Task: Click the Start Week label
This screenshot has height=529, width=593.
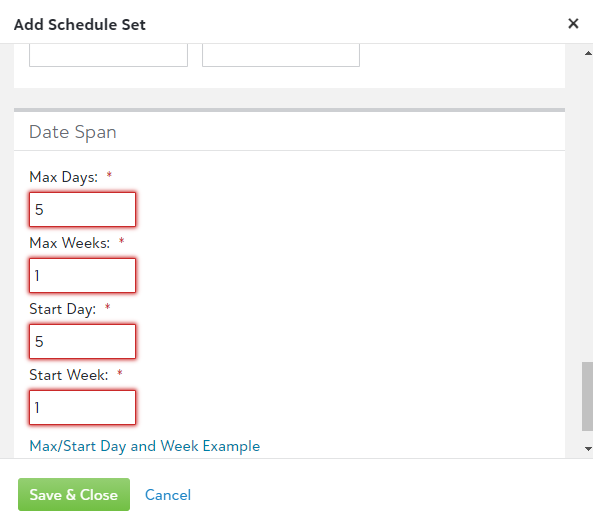Action: tap(69, 375)
